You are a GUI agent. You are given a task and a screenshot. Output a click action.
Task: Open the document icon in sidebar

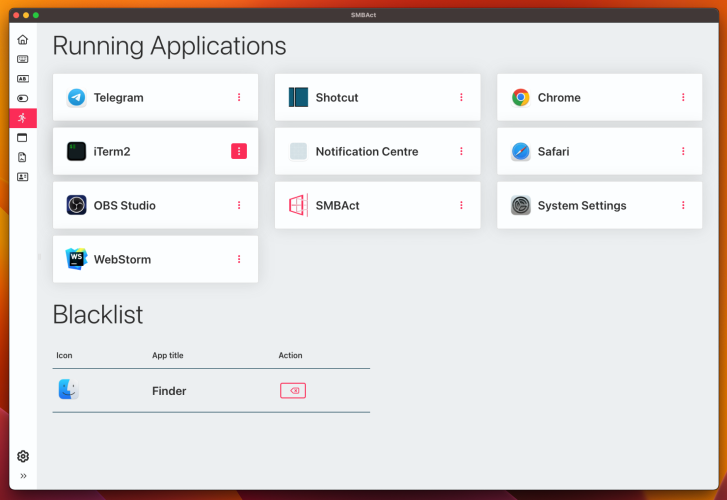pos(23,157)
